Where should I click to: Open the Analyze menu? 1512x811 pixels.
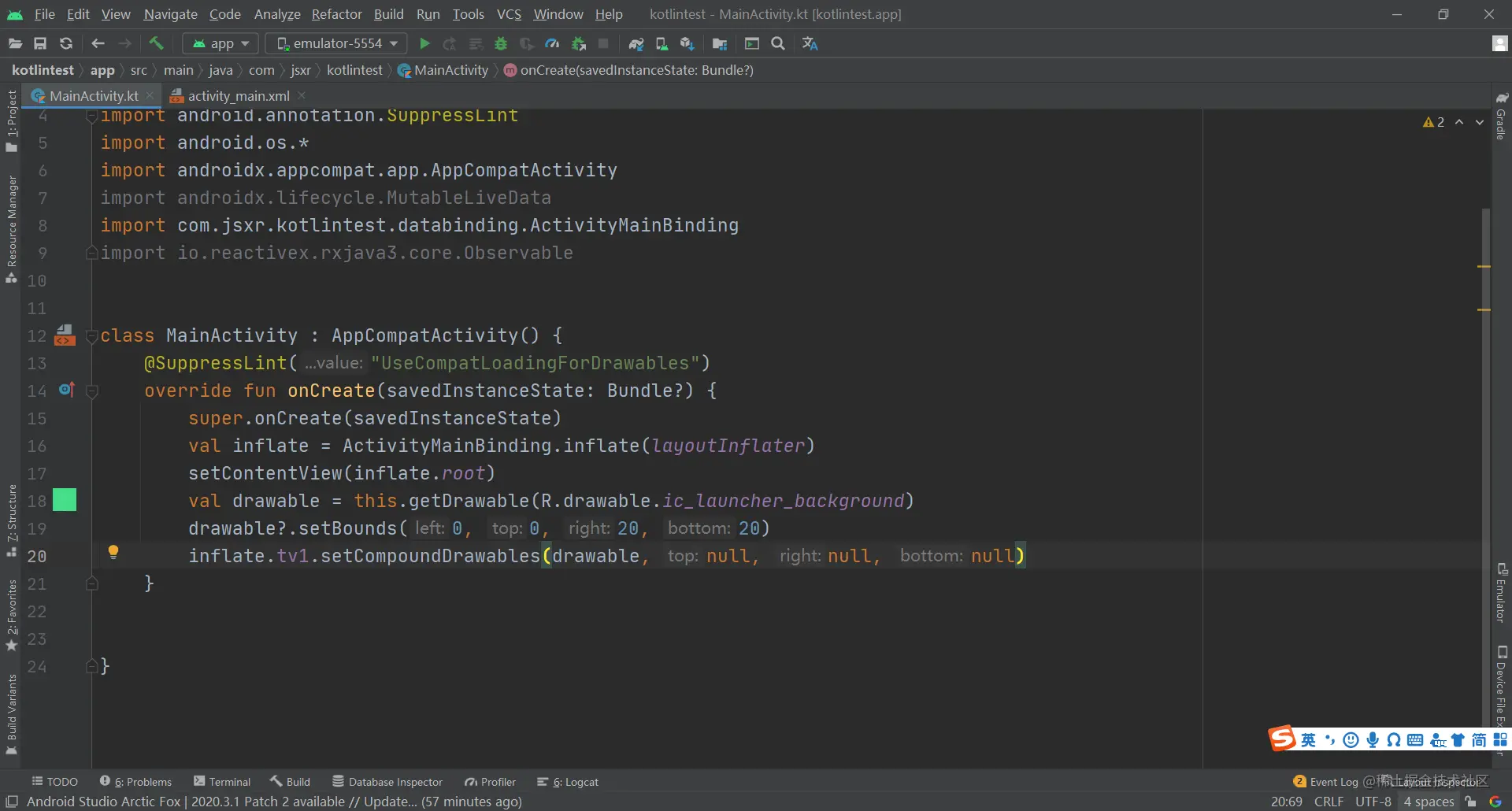[x=277, y=14]
